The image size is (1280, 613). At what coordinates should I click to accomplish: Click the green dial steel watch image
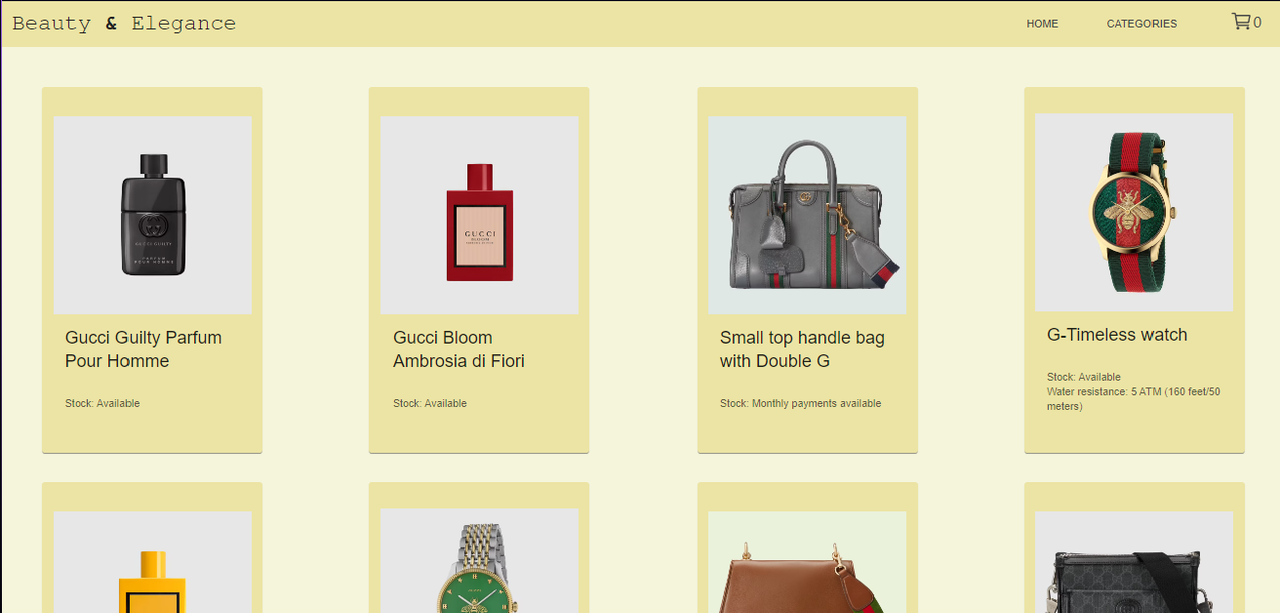click(479, 561)
